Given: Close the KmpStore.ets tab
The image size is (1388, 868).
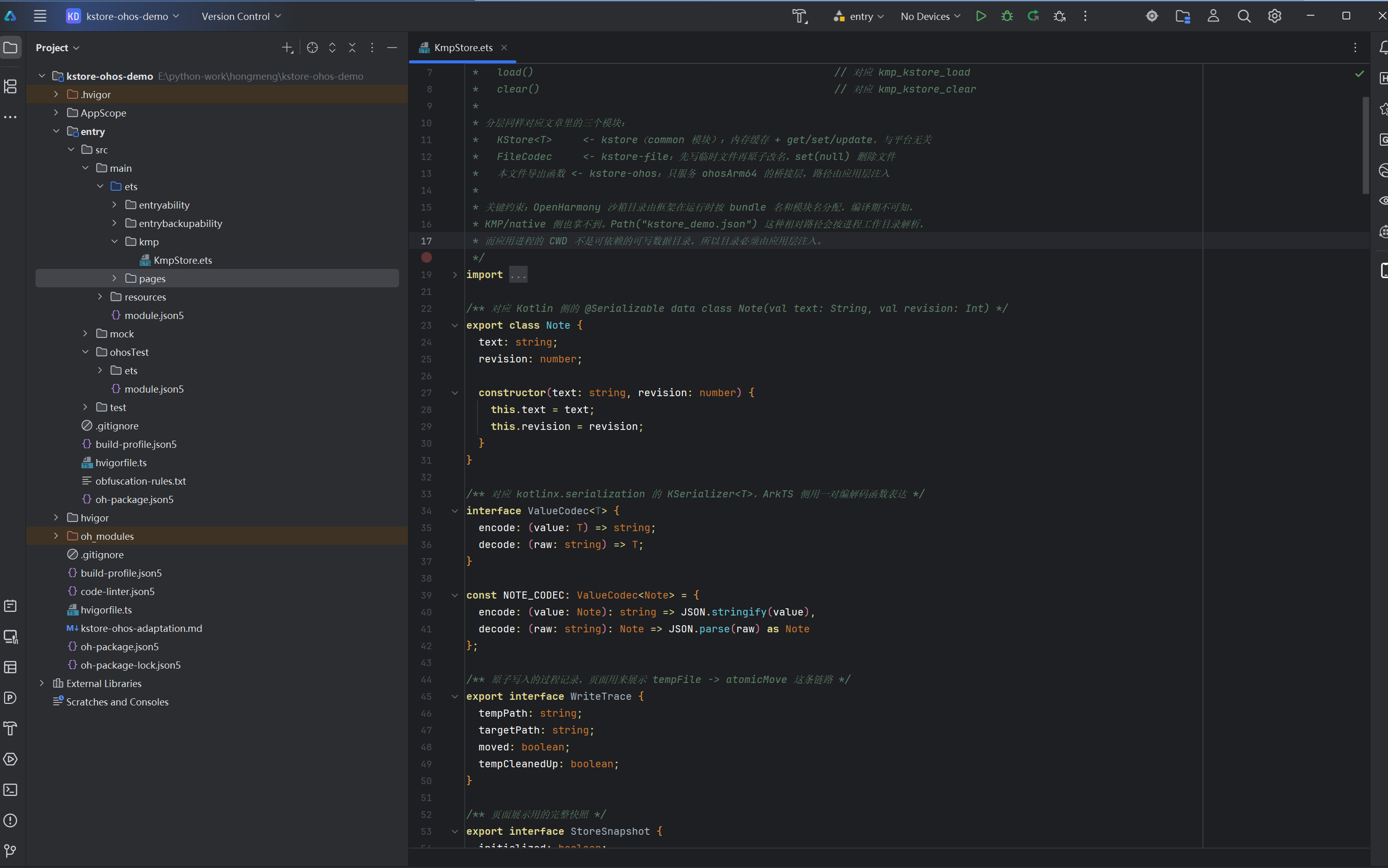Looking at the screenshot, I should (504, 48).
